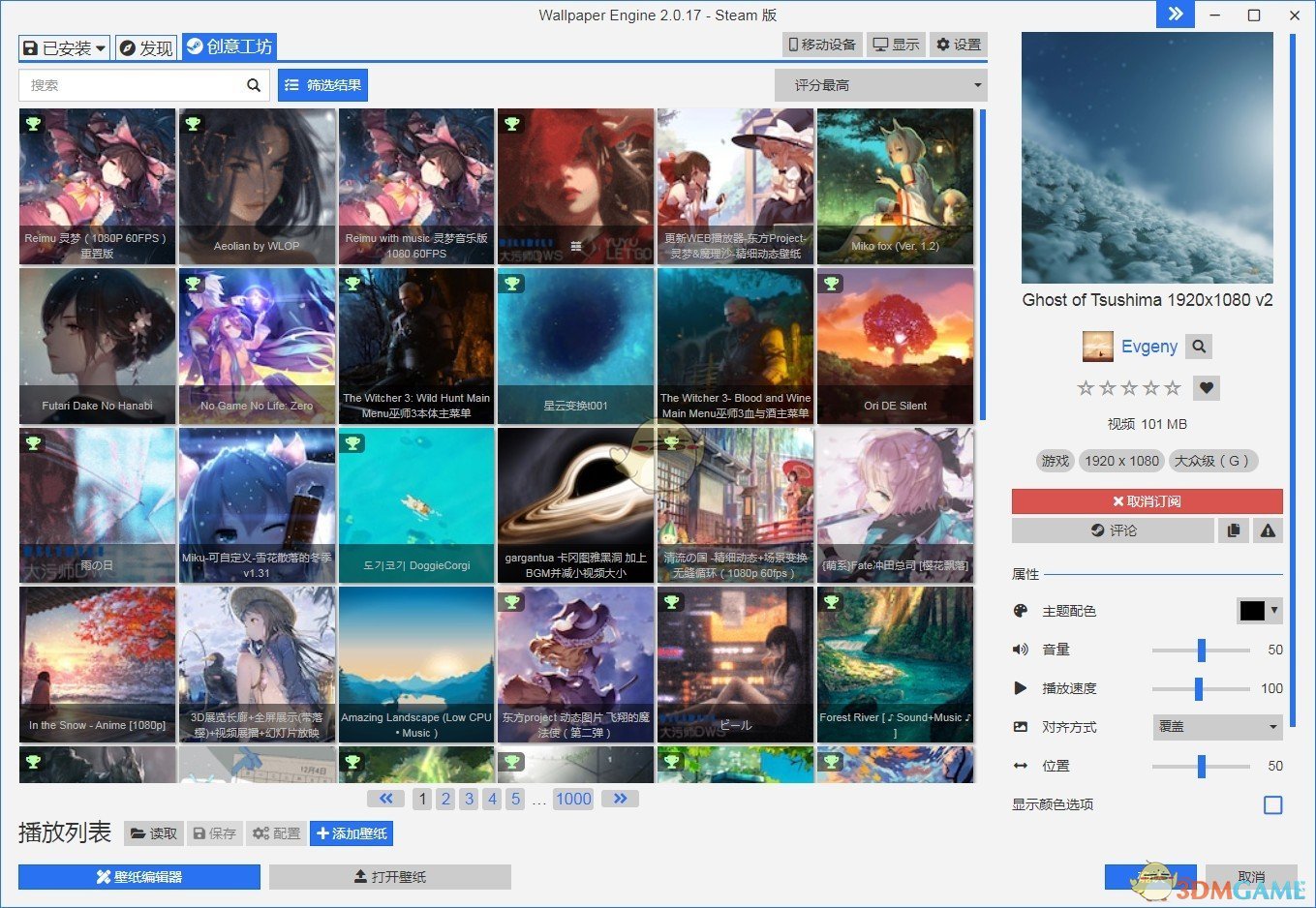The height and width of the screenshot is (908, 1316).
Task: Click the wallpaper grid's vertical scrollbar
Action: point(983,263)
